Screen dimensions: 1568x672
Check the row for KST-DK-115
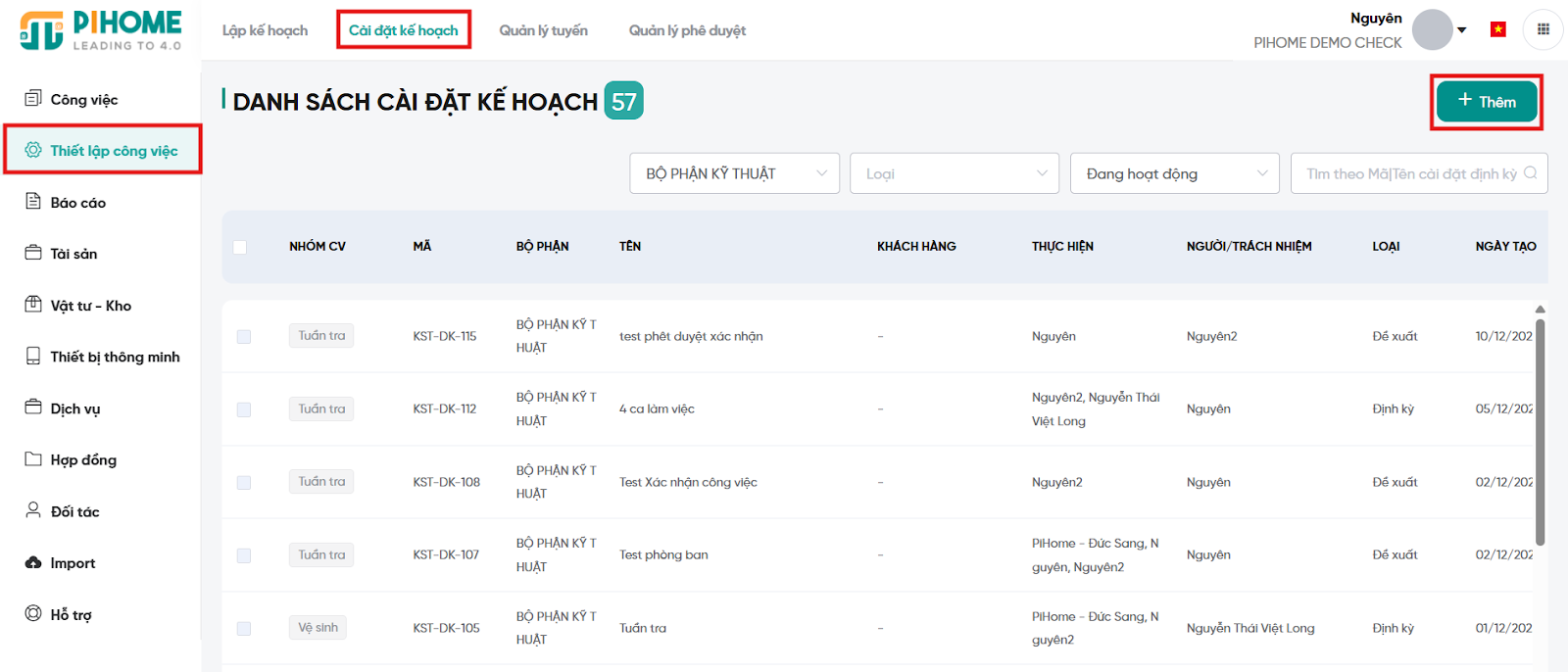click(244, 337)
